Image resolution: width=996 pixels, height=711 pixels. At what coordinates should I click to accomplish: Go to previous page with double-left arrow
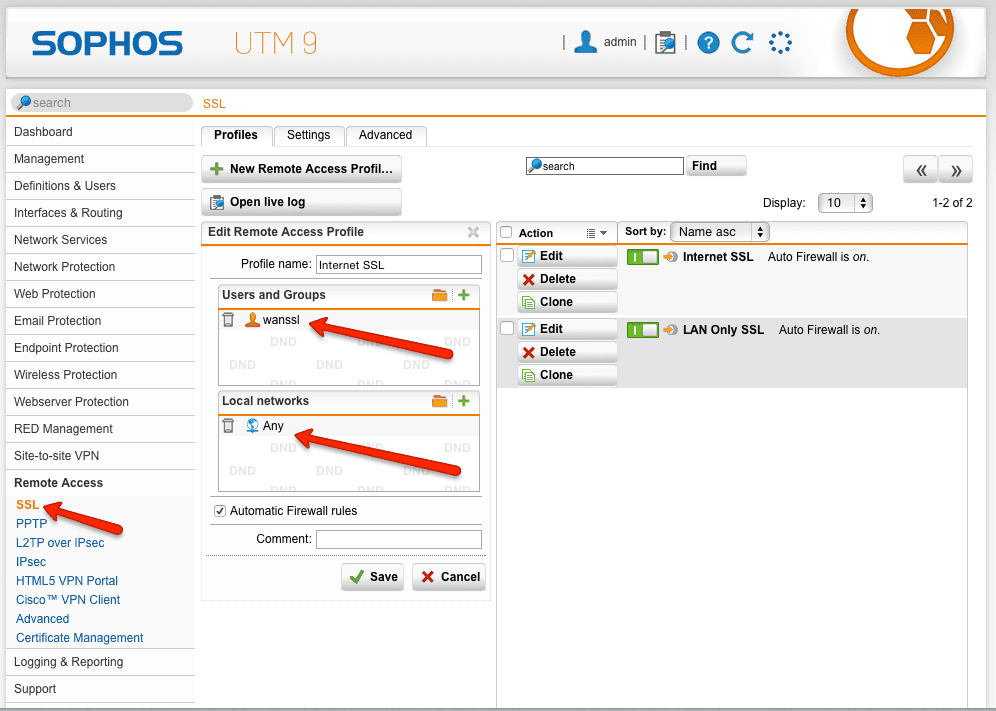click(x=921, y=170)
